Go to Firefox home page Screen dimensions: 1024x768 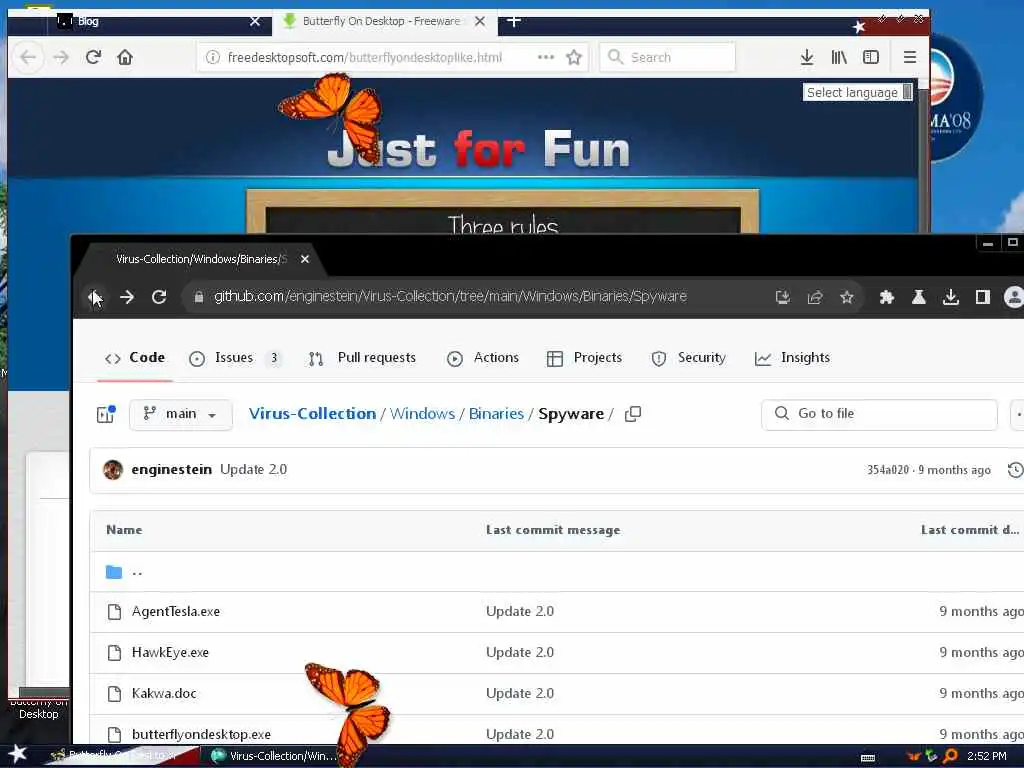click(x=125, y=57)
